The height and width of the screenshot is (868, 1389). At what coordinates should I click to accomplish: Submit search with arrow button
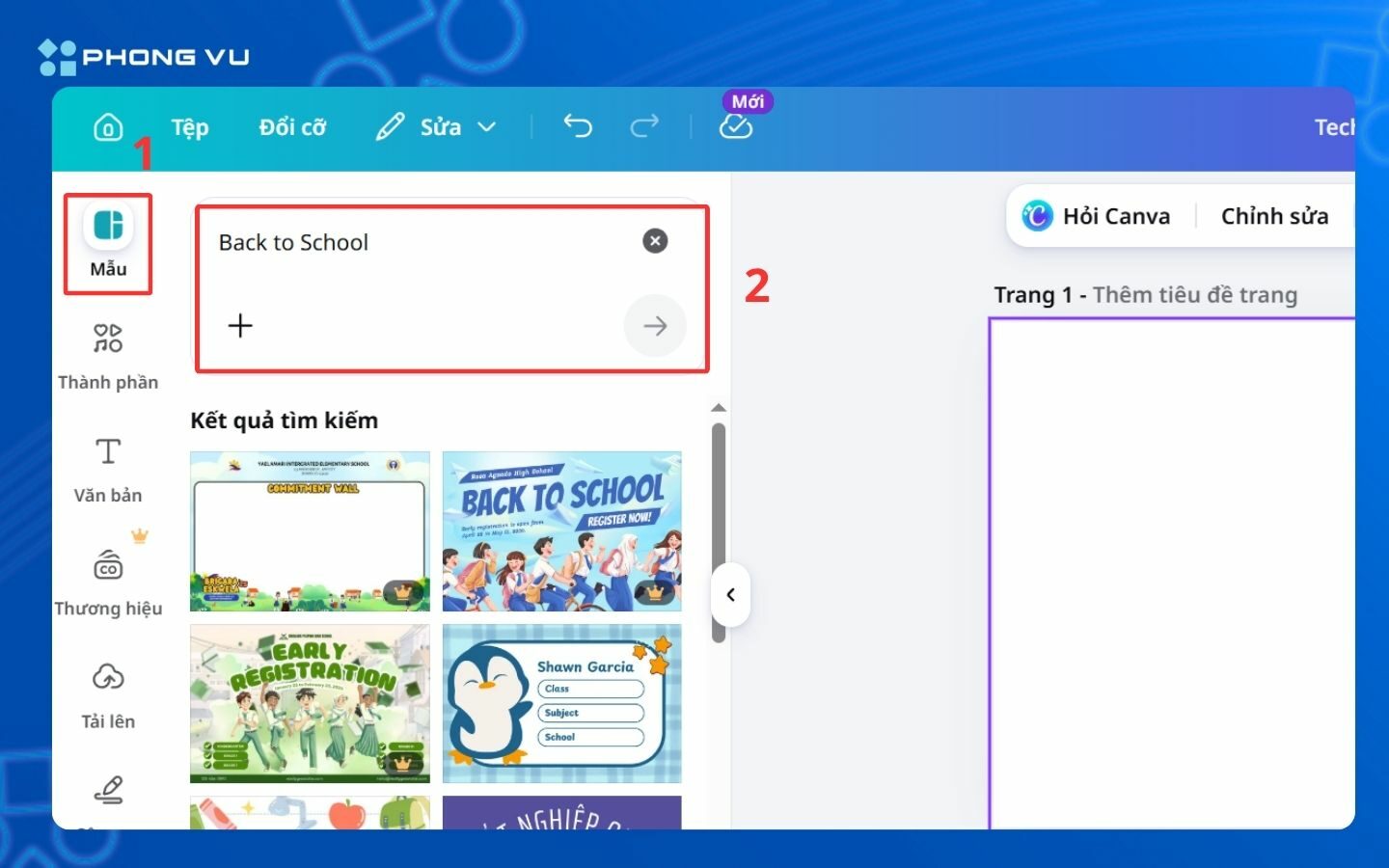655,326
